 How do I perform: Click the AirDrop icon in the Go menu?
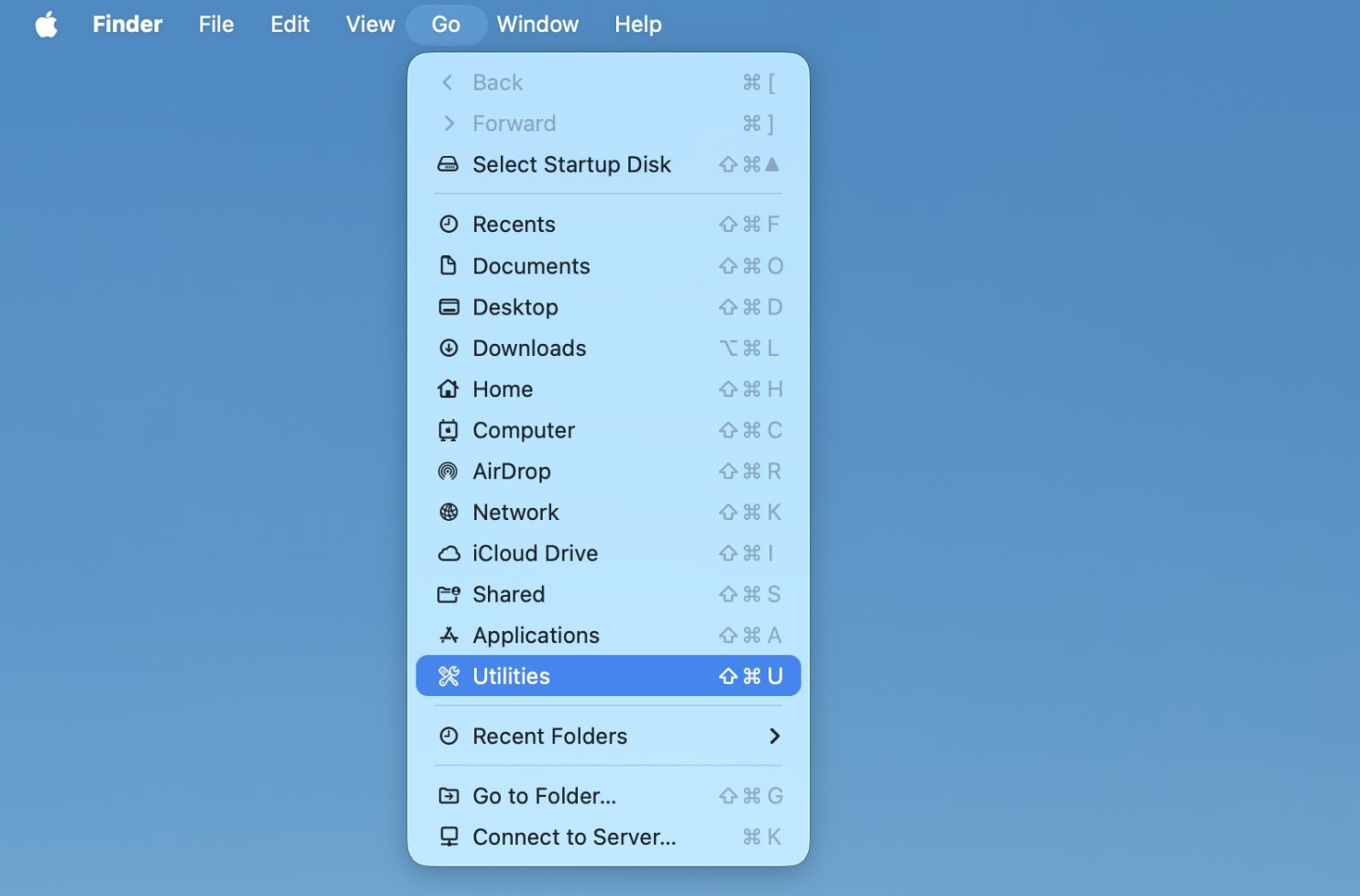tap(448, 470)
